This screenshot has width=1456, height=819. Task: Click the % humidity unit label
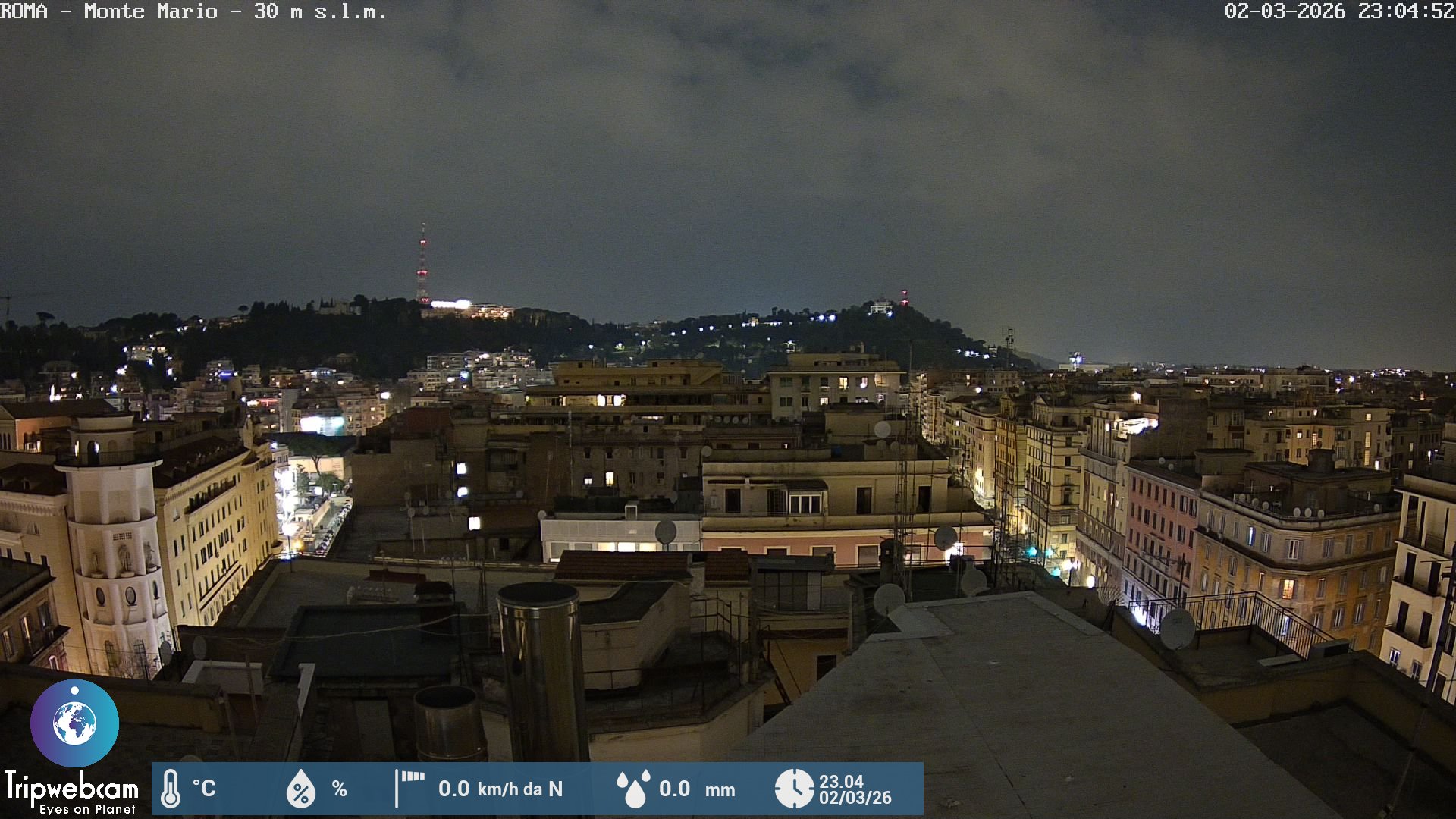(x=339, y=789)
